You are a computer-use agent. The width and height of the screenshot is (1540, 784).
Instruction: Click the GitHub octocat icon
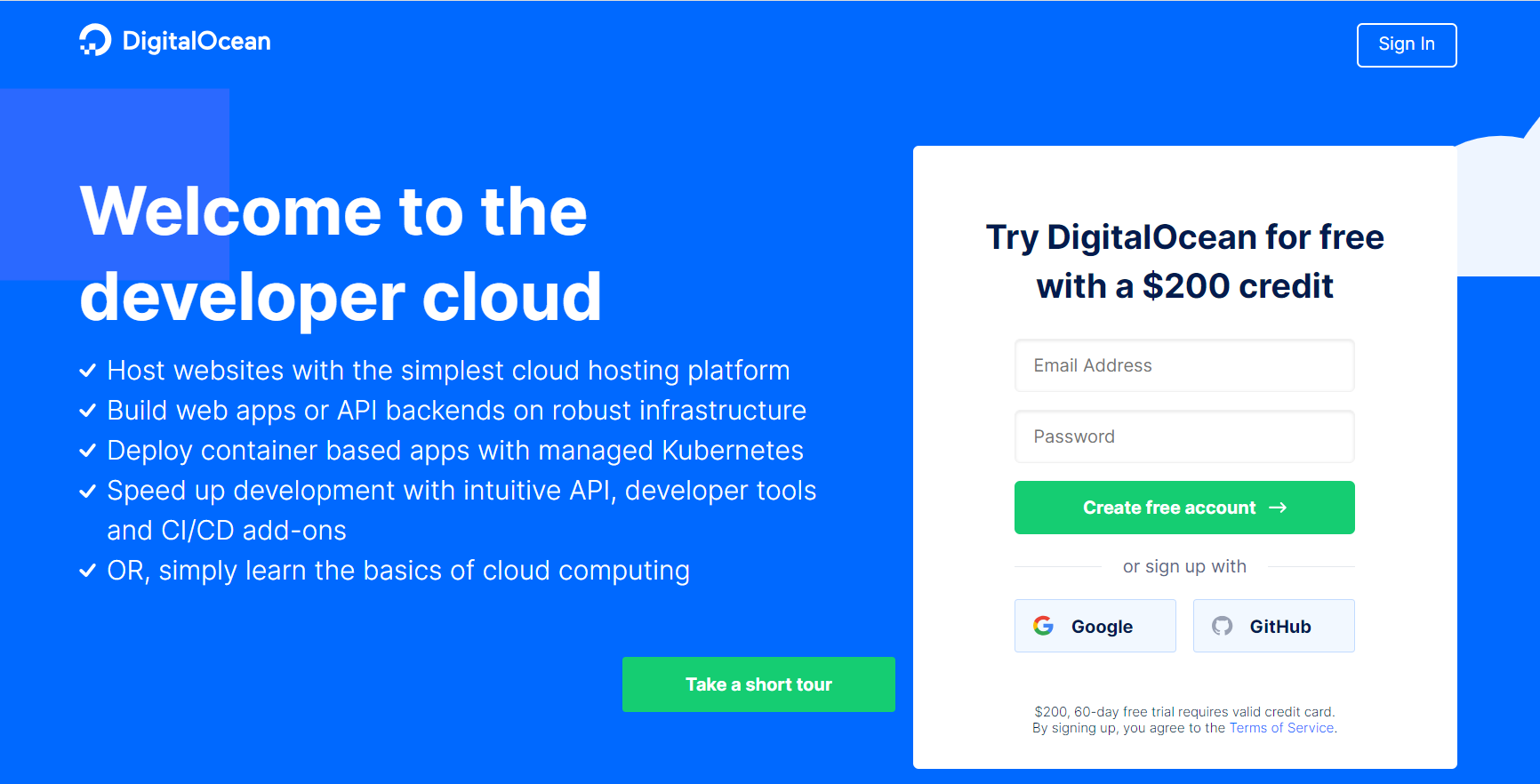(x=1223, y=626)
